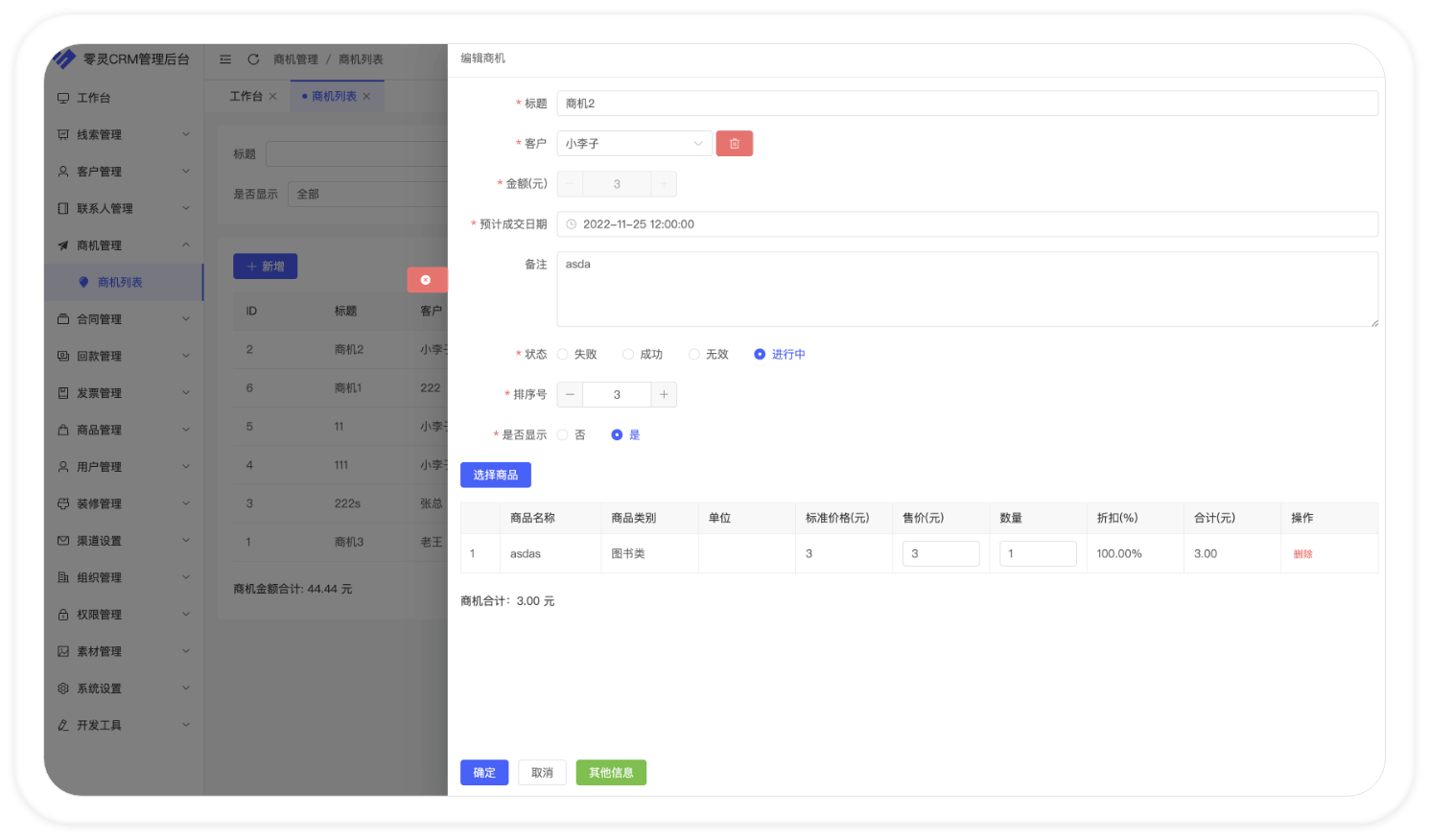Image resolution: width=1429 pixels, height=840 pixels.
Task: Click the clock icon in date field
Action: (x=572, y=224)
